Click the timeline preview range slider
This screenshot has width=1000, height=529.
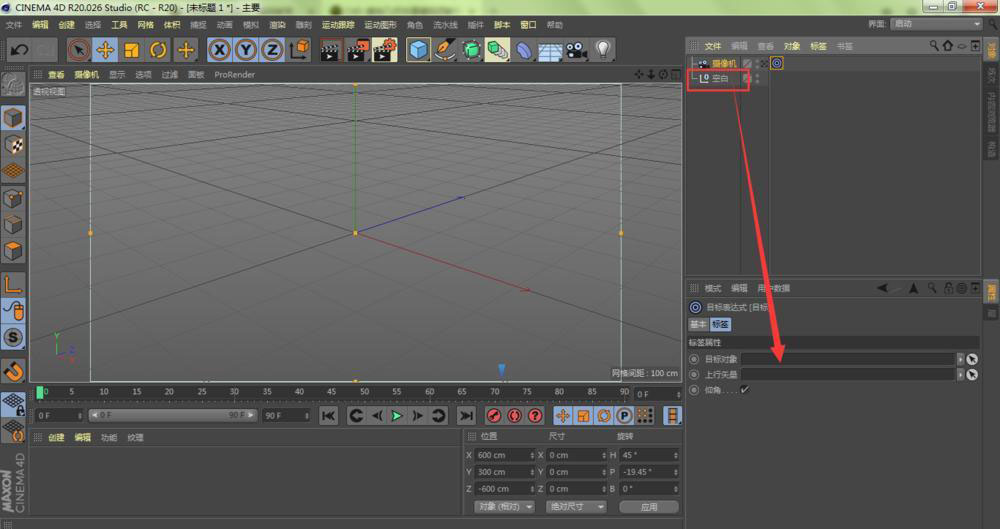173,415
